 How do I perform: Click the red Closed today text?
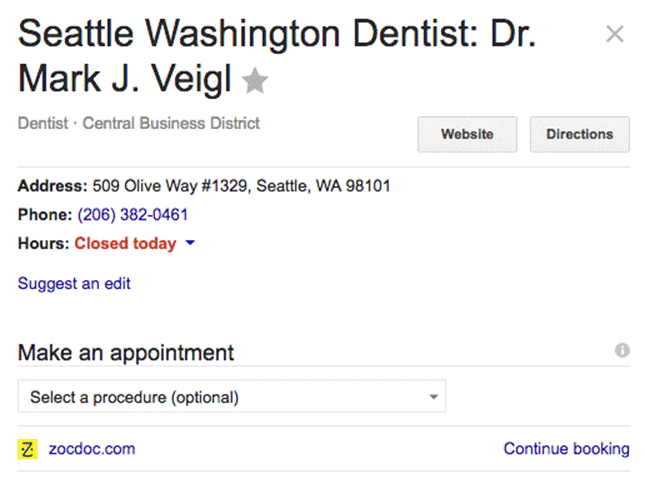coord(125,243)
